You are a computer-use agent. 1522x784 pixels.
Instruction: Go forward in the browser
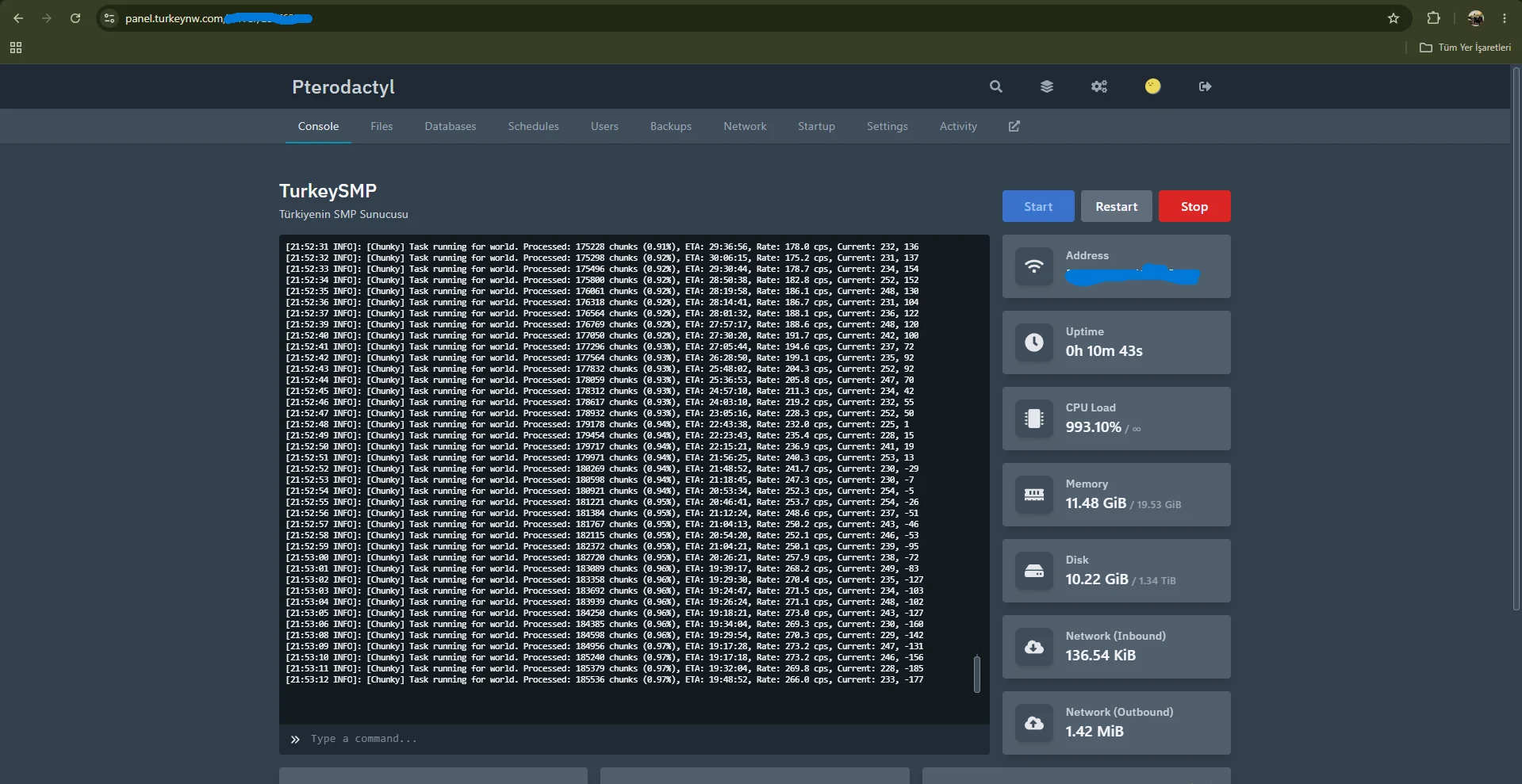click(47, 18)
